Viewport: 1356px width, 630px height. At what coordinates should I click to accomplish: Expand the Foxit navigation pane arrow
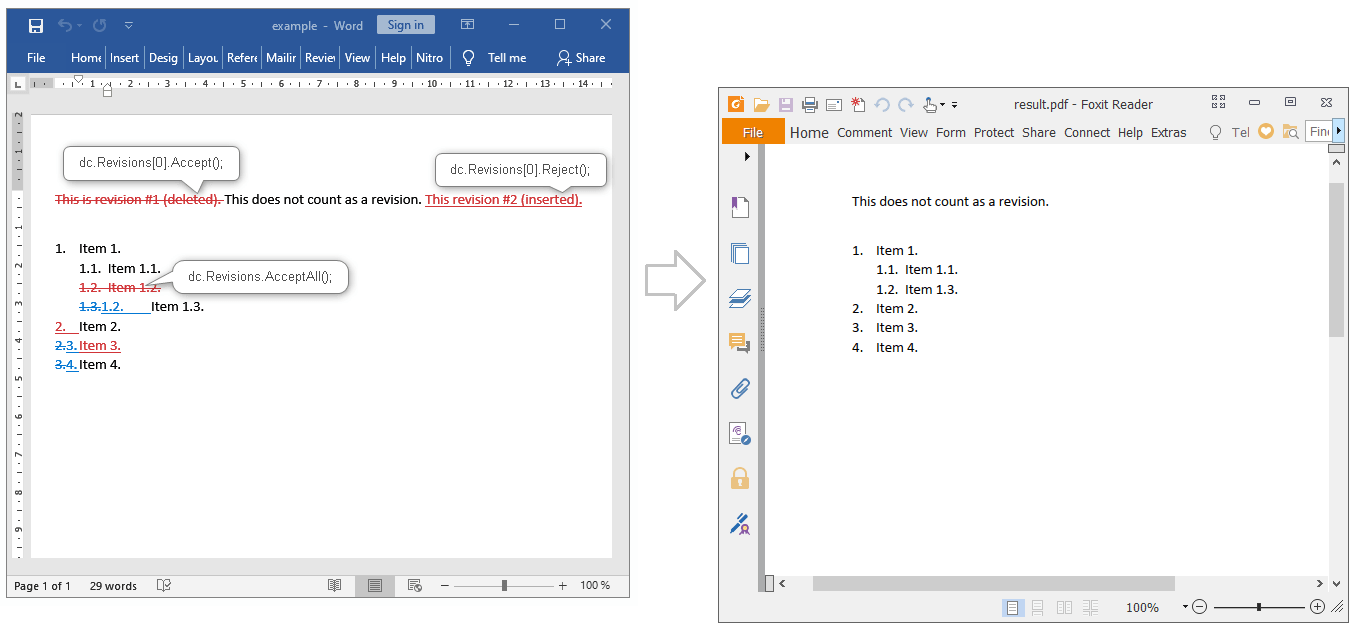tap(746, 157)
